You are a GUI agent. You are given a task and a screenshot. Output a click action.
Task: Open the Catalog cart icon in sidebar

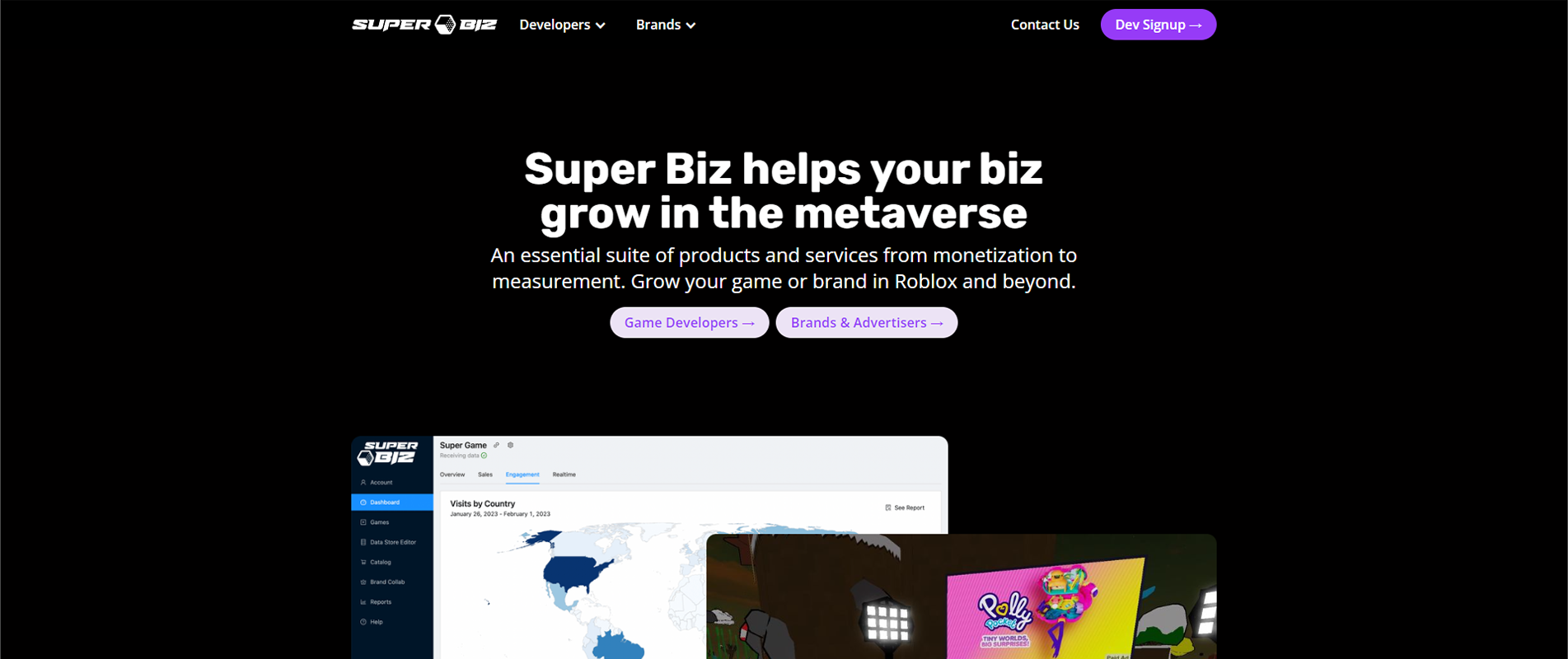click(x=363, y=562)
